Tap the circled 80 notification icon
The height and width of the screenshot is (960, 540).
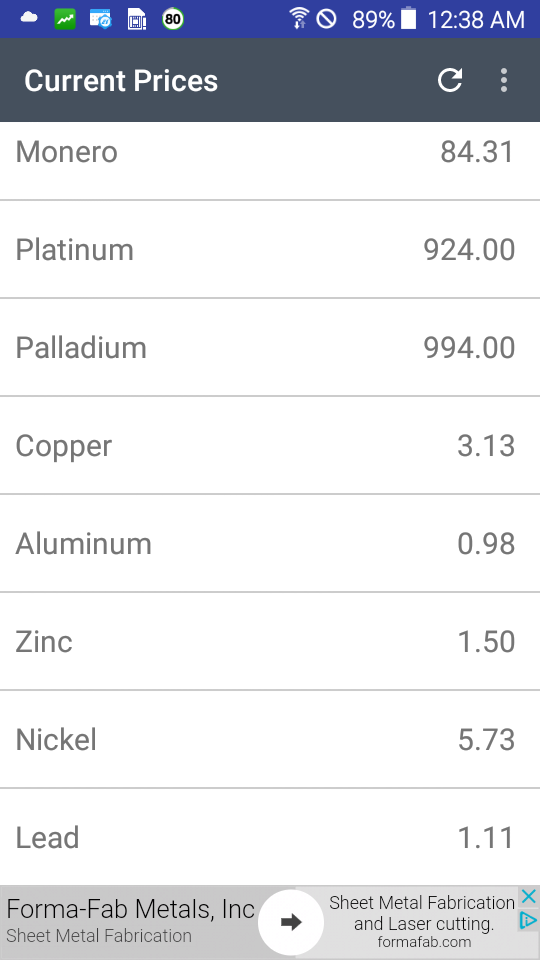(173, 19)
